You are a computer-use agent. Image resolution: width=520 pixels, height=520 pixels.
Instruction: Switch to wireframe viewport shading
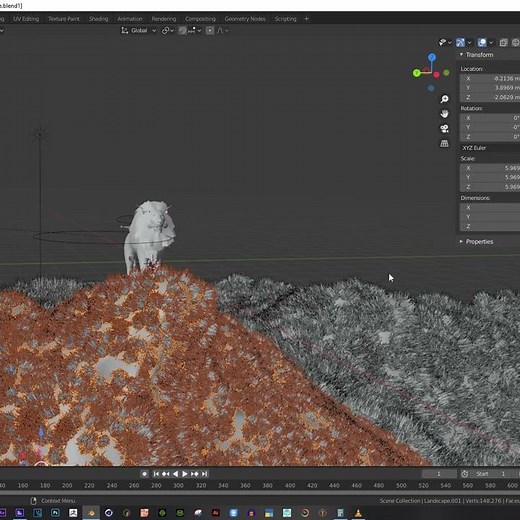[x=516, y=42]
